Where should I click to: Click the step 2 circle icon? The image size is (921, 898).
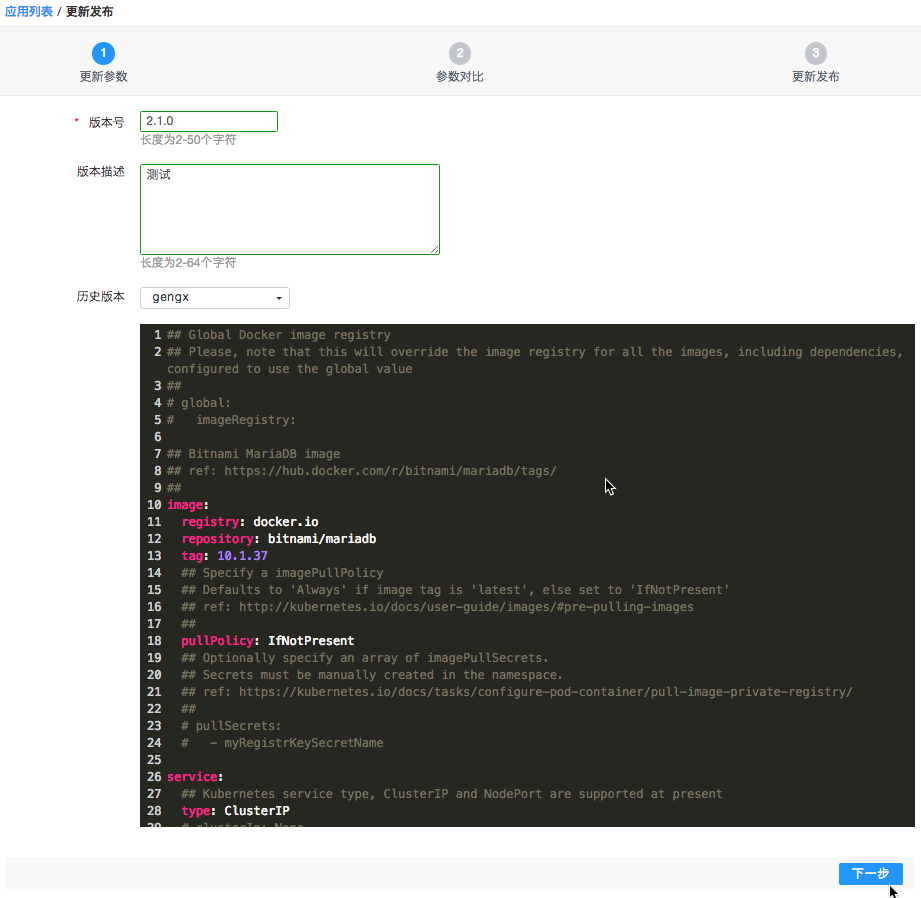[x=459, y=53]
